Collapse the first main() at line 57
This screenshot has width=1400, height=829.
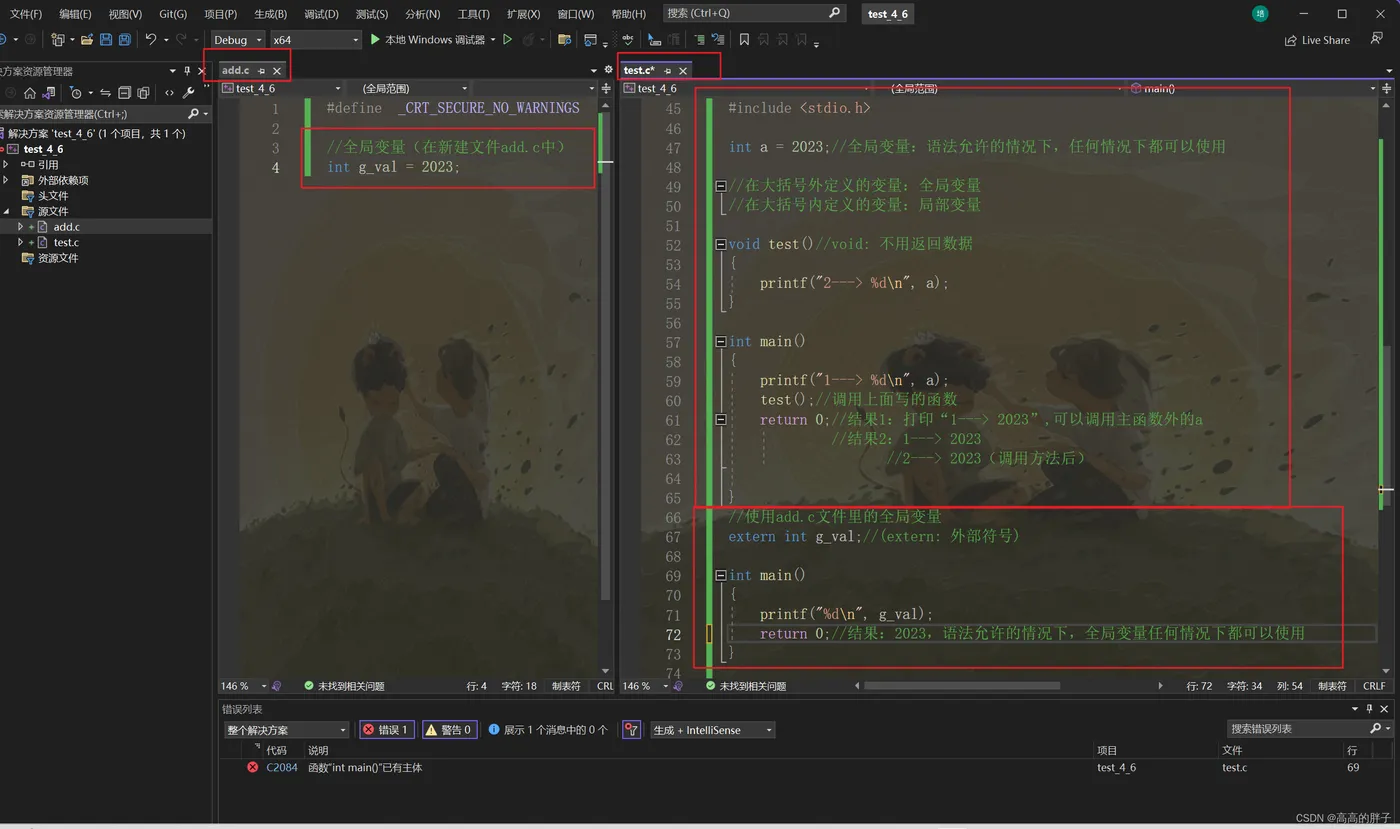(721, 342)
